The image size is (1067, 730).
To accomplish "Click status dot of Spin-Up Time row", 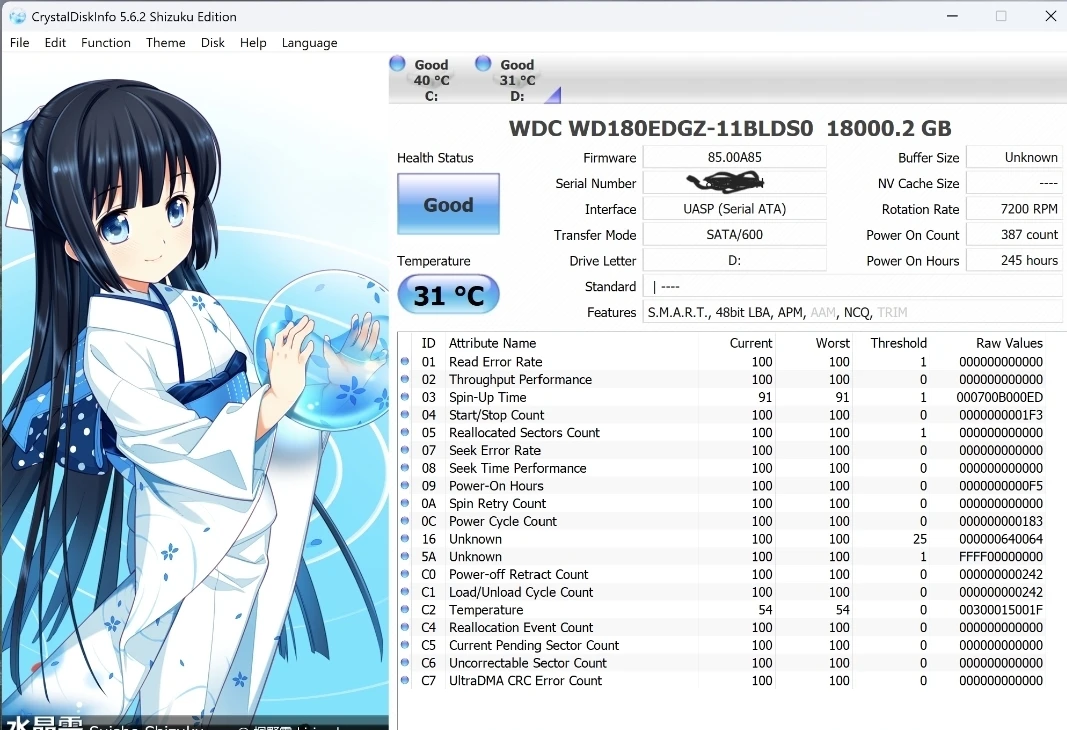I will coord(406,397).
